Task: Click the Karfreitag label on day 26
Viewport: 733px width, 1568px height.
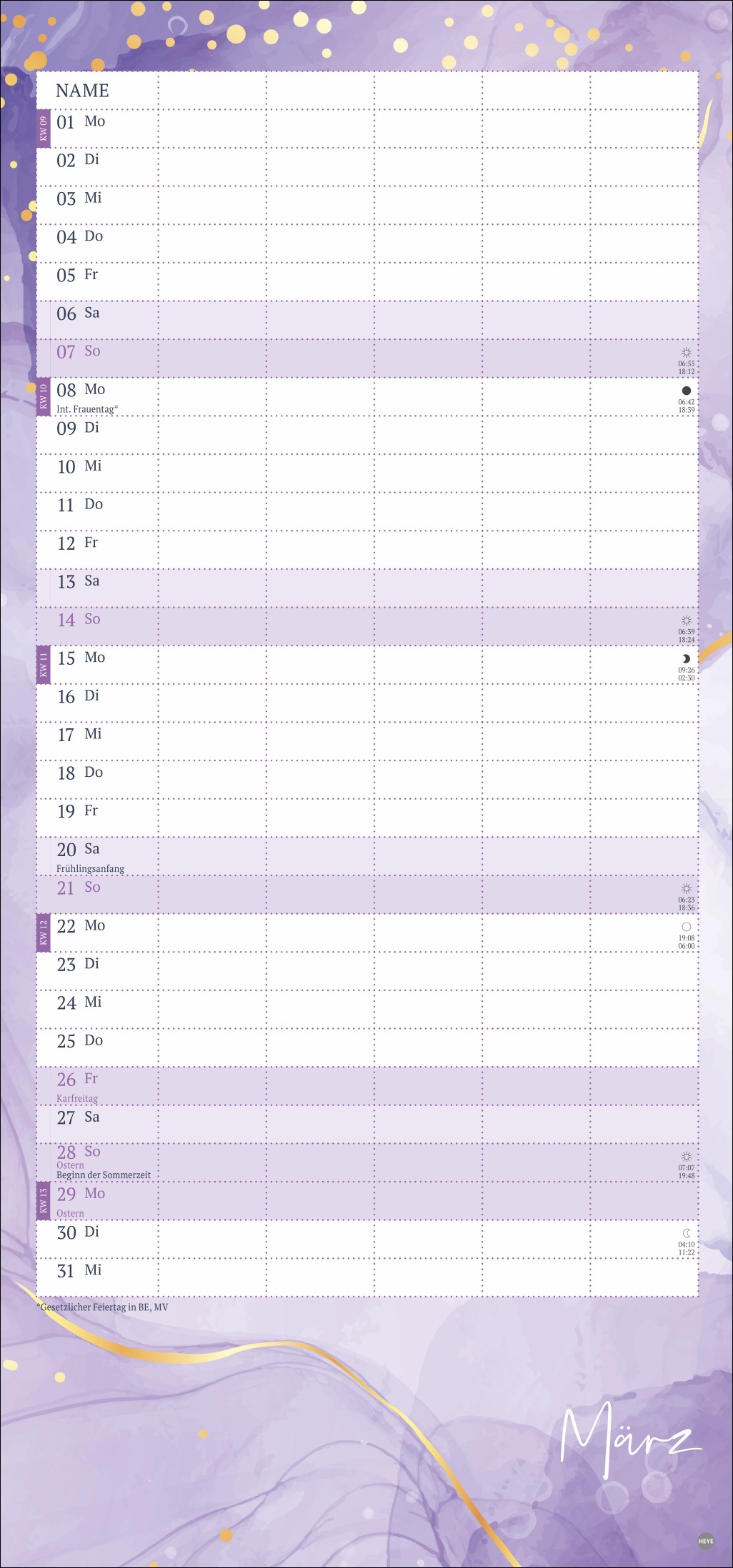Action: (77, 1098)
